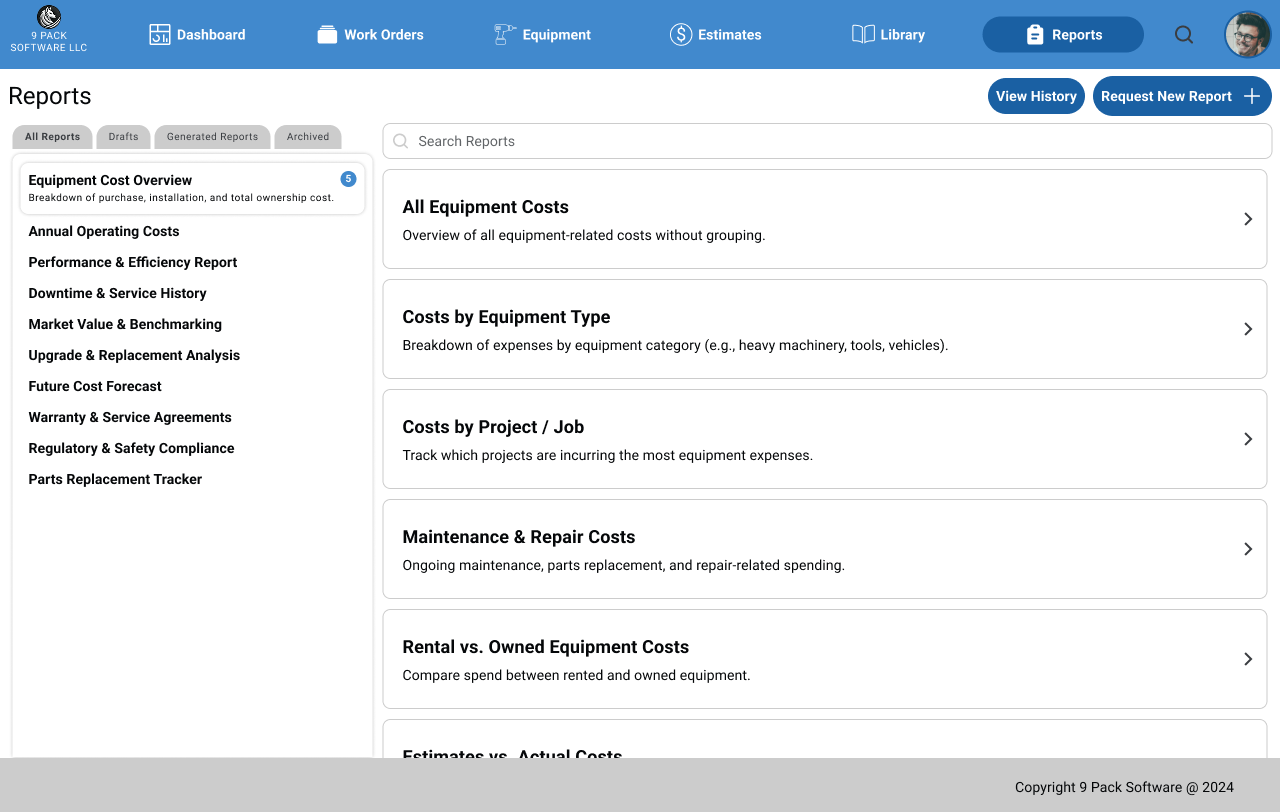1280x812 pixels.
Task: Select the Equipment drill icon
Action: pyautogui.click(x=505, y=35)
